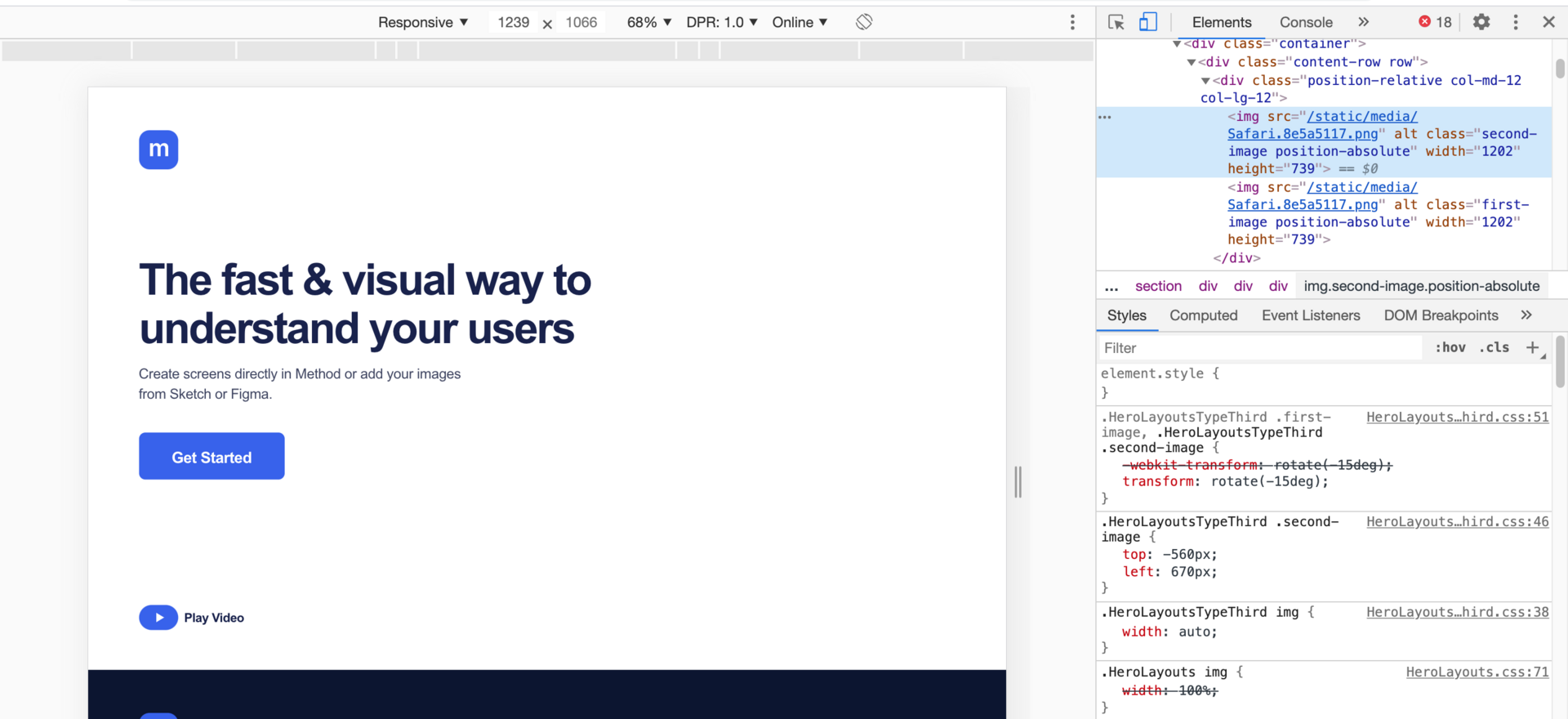Image resolution: width=1568 pixels, height=719 pixels.
Task: Click the blue m logo
Action: [x=158, y=150]
